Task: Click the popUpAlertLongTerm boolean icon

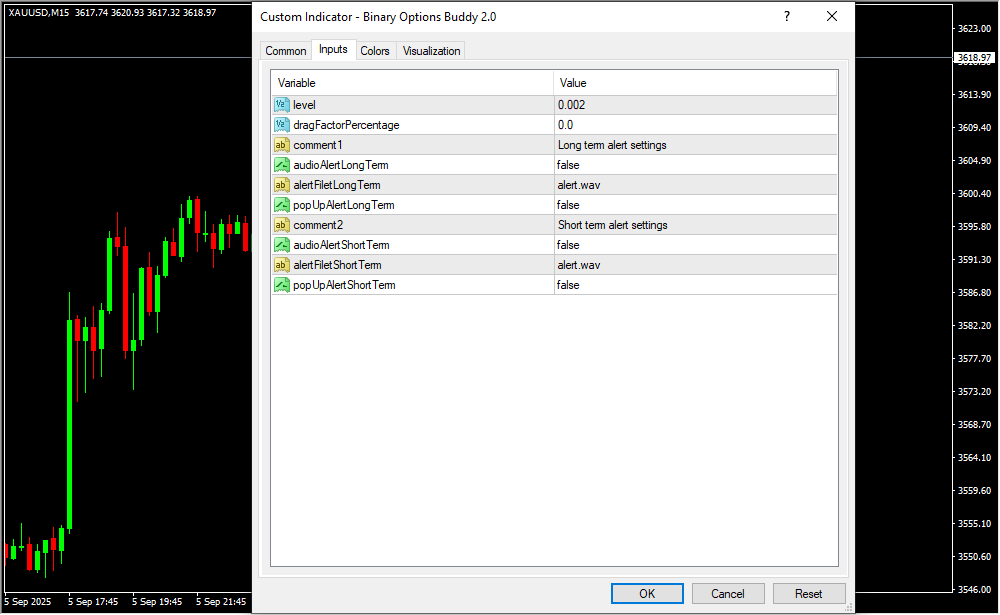Action: tap(281, 205)
